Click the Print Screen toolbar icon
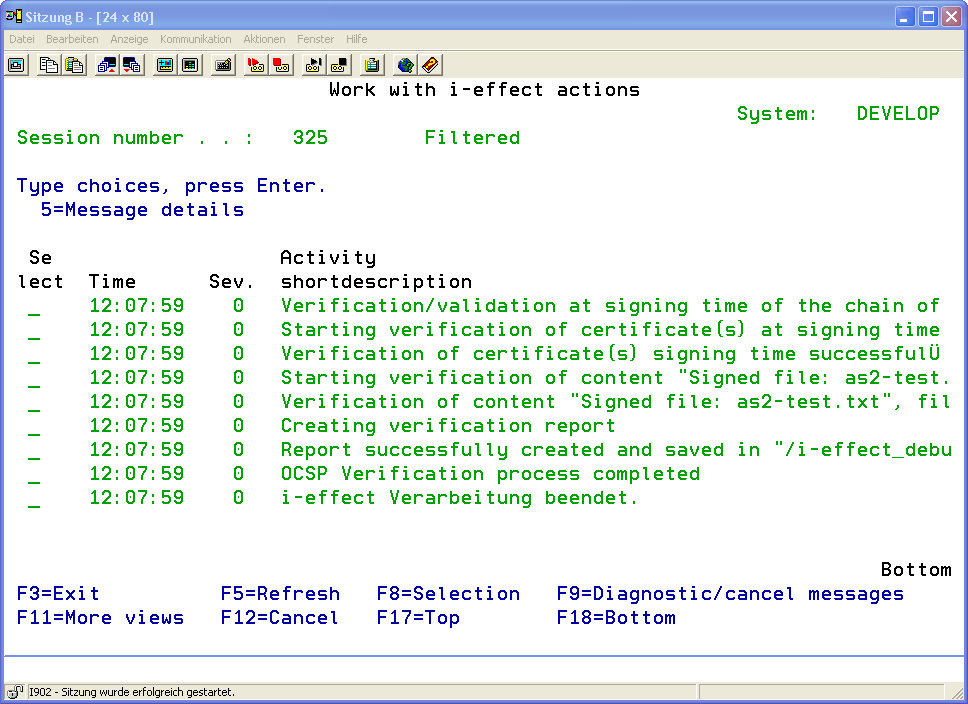968x704 pixels. [x=16, y=65]
